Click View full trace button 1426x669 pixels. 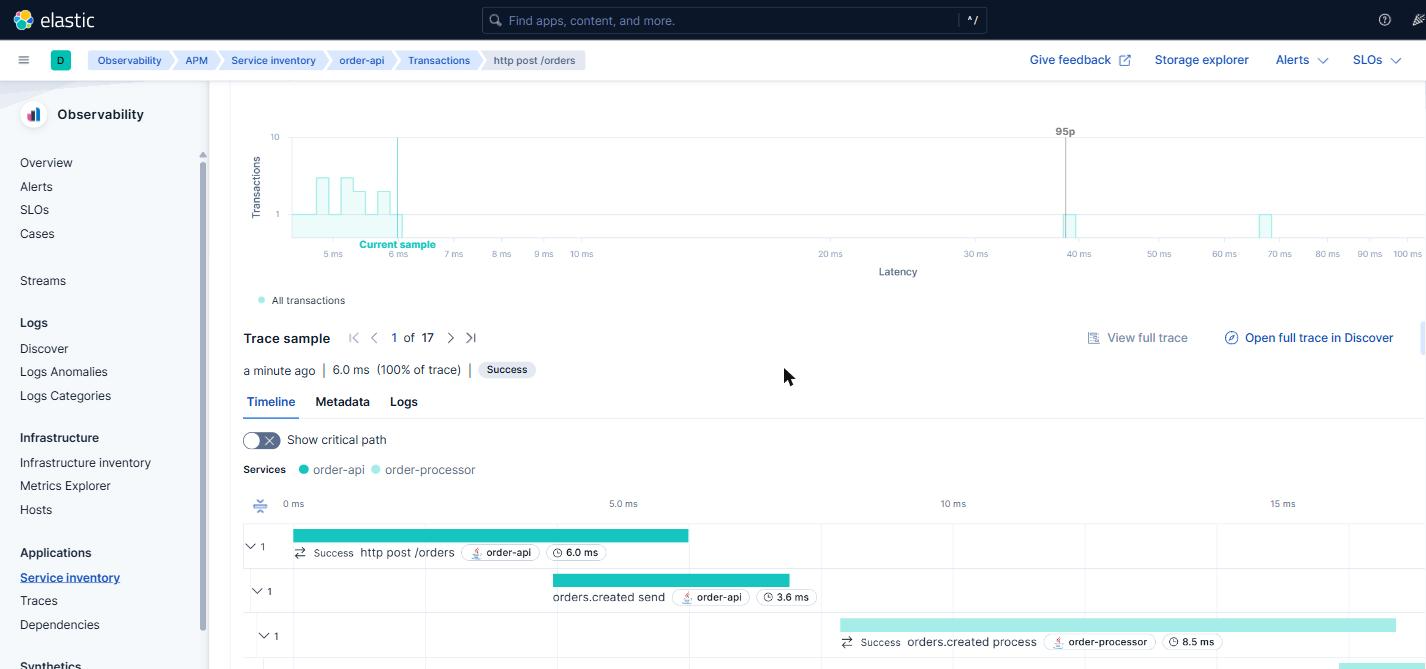pos(1137,338)
